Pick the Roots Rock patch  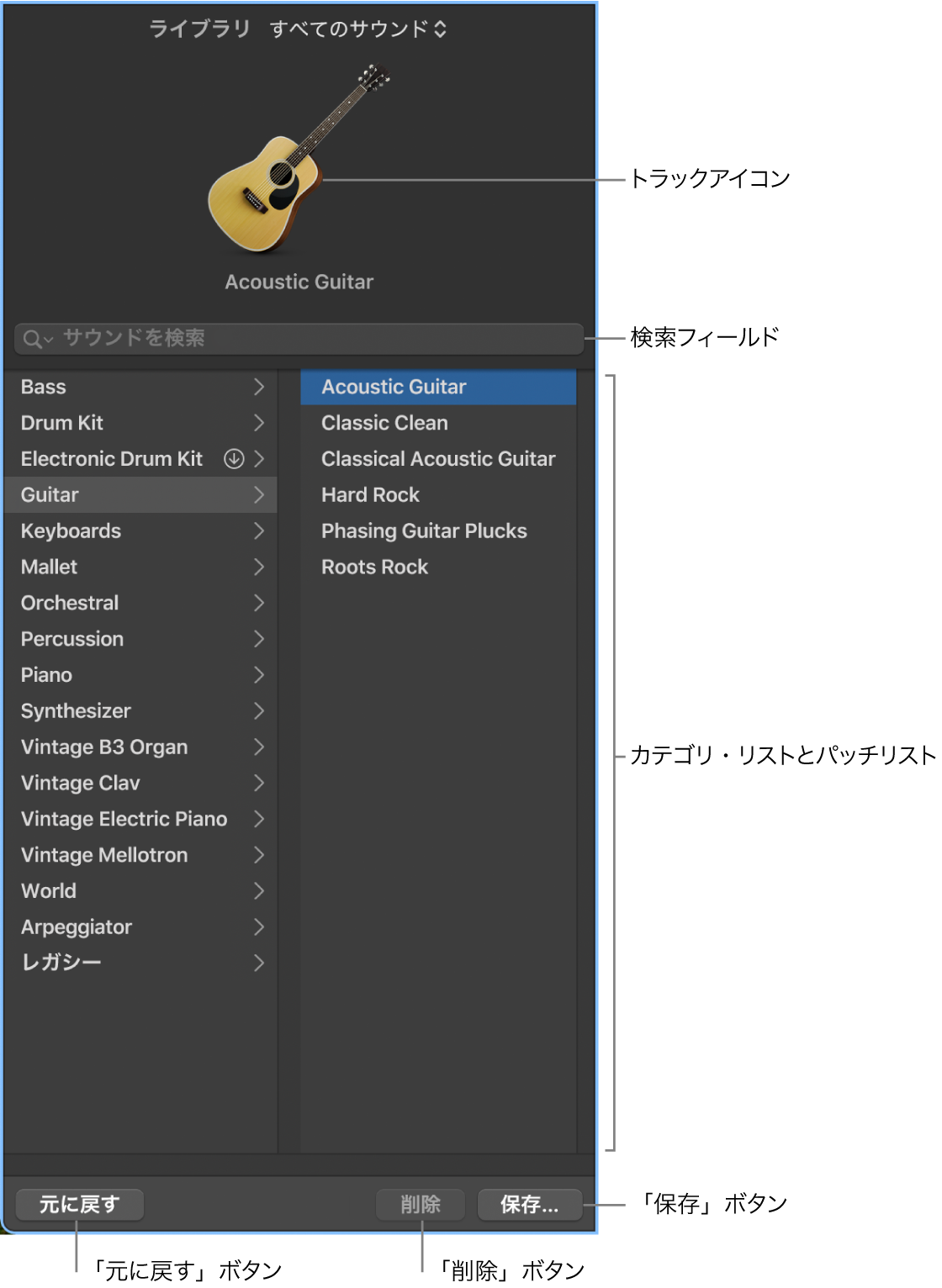[x=374, y=567]
